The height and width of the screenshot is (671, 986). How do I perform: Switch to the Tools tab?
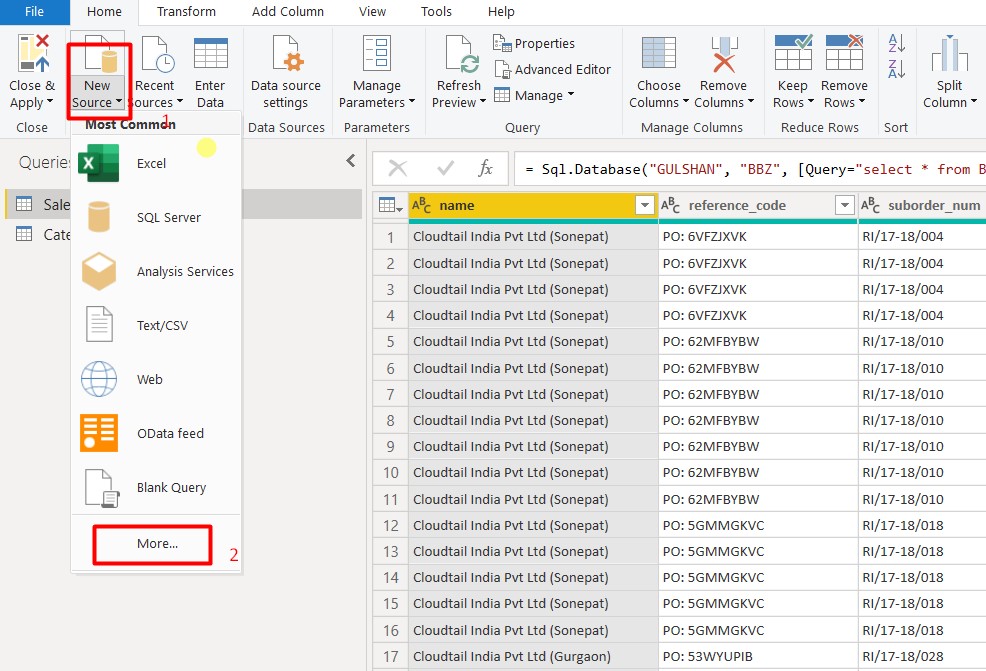436,12
